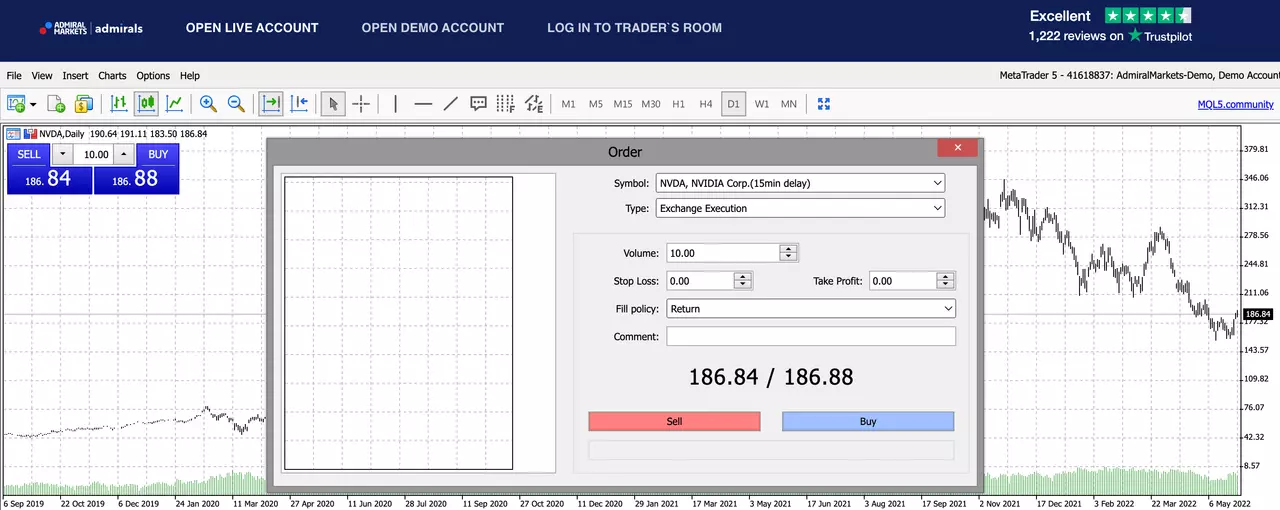Open the new chart dropdown arrow

(33, 104)
